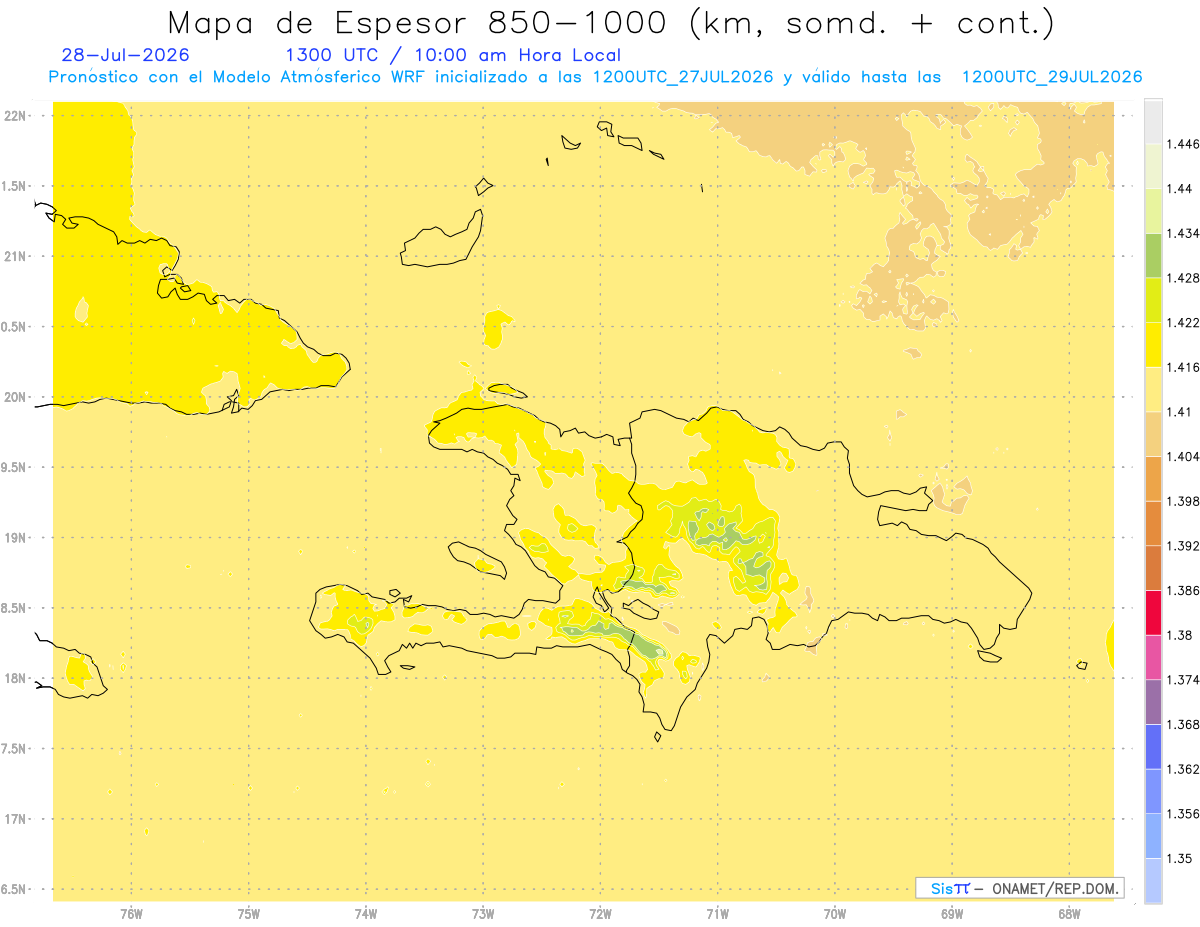Screen dimensions: 1200x927
Task: Click the valid-until time "1200UTC_29JUL2026"
Action: pos(1052,77)
